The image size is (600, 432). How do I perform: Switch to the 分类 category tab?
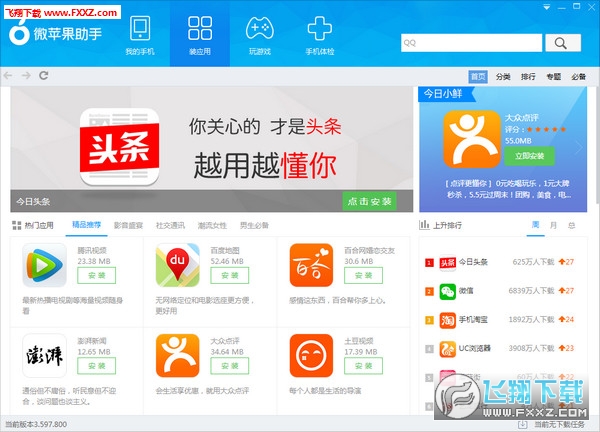(503, 76)
